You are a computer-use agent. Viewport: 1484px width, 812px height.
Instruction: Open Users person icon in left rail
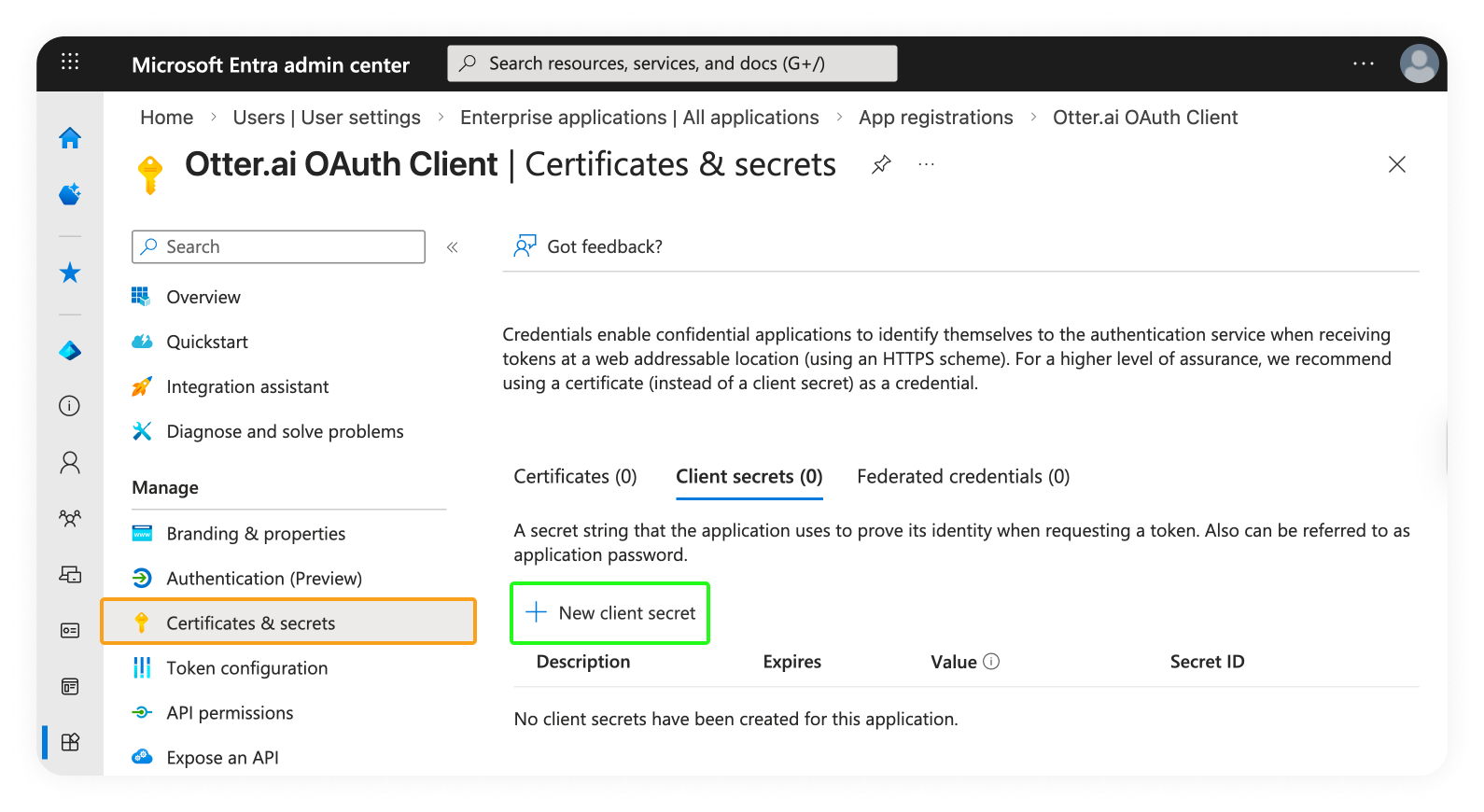pyautogui.click(x=70, y=463)
